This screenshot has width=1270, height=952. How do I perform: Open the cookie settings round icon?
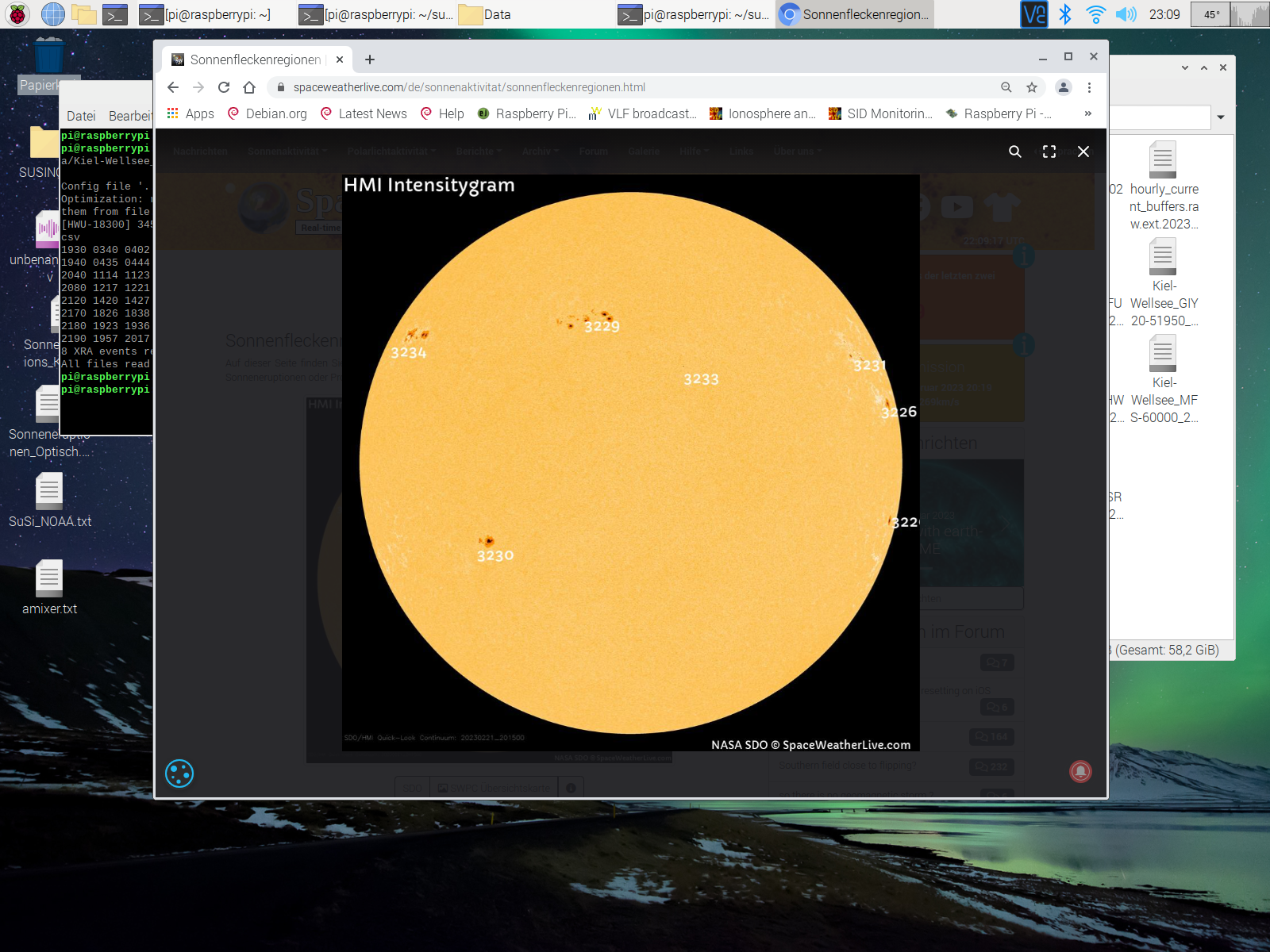[179, 773]
